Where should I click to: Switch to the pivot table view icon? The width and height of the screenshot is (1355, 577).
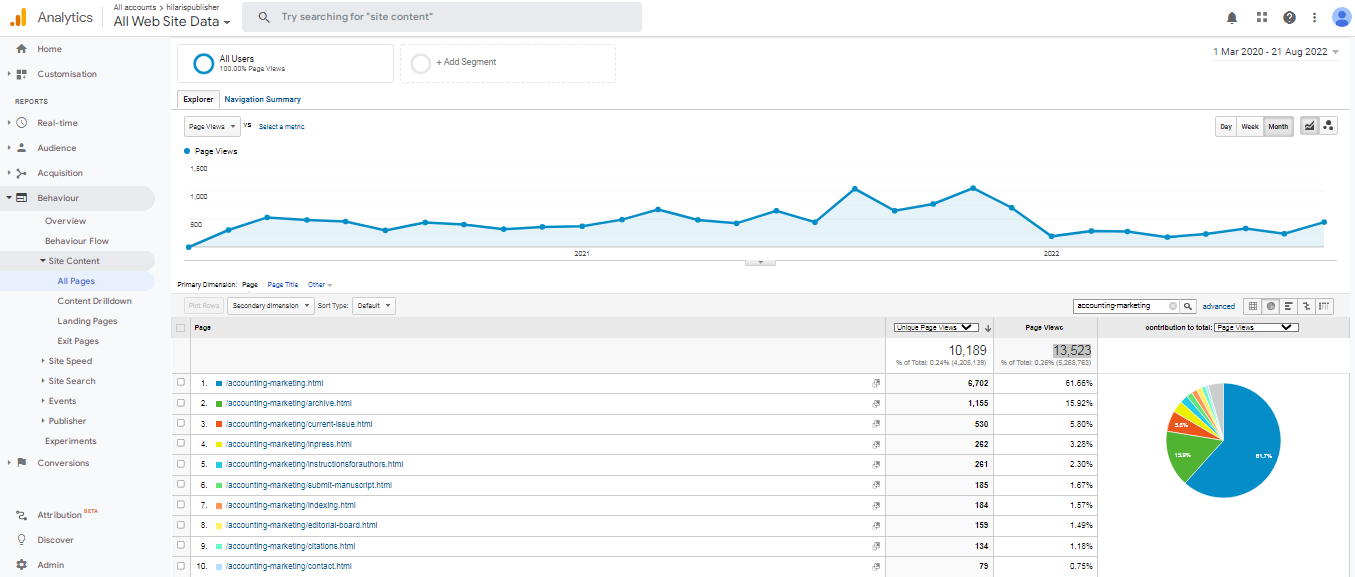1325,306
